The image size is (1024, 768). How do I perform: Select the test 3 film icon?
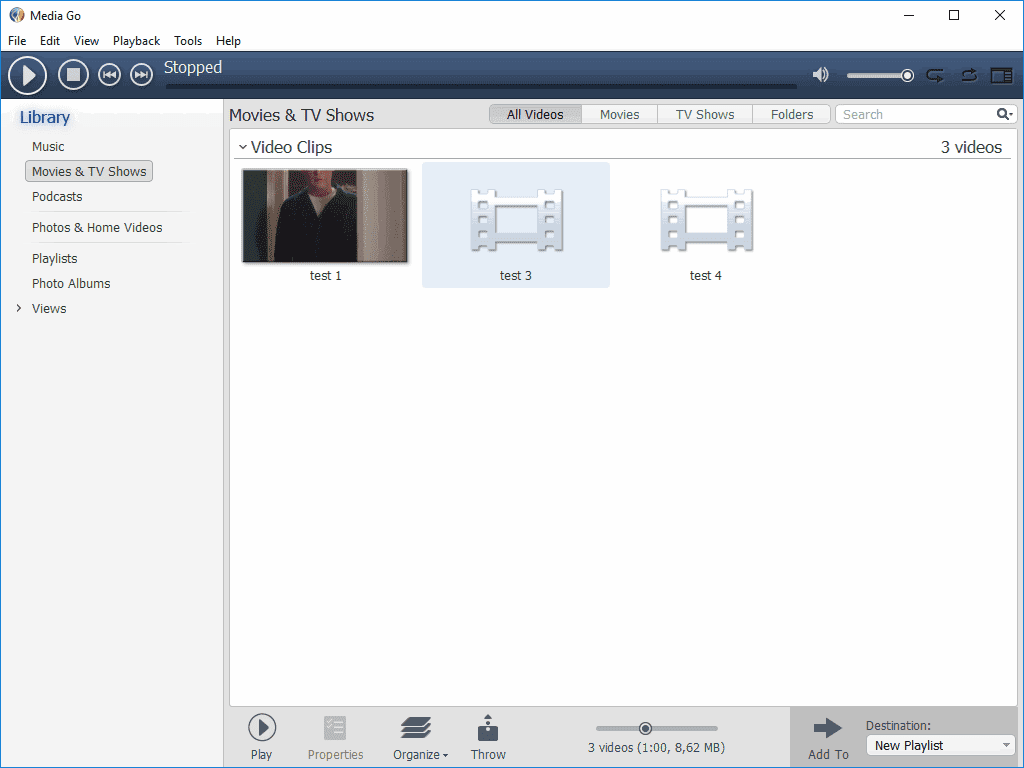pyautogui.click(x=516, y=220)
